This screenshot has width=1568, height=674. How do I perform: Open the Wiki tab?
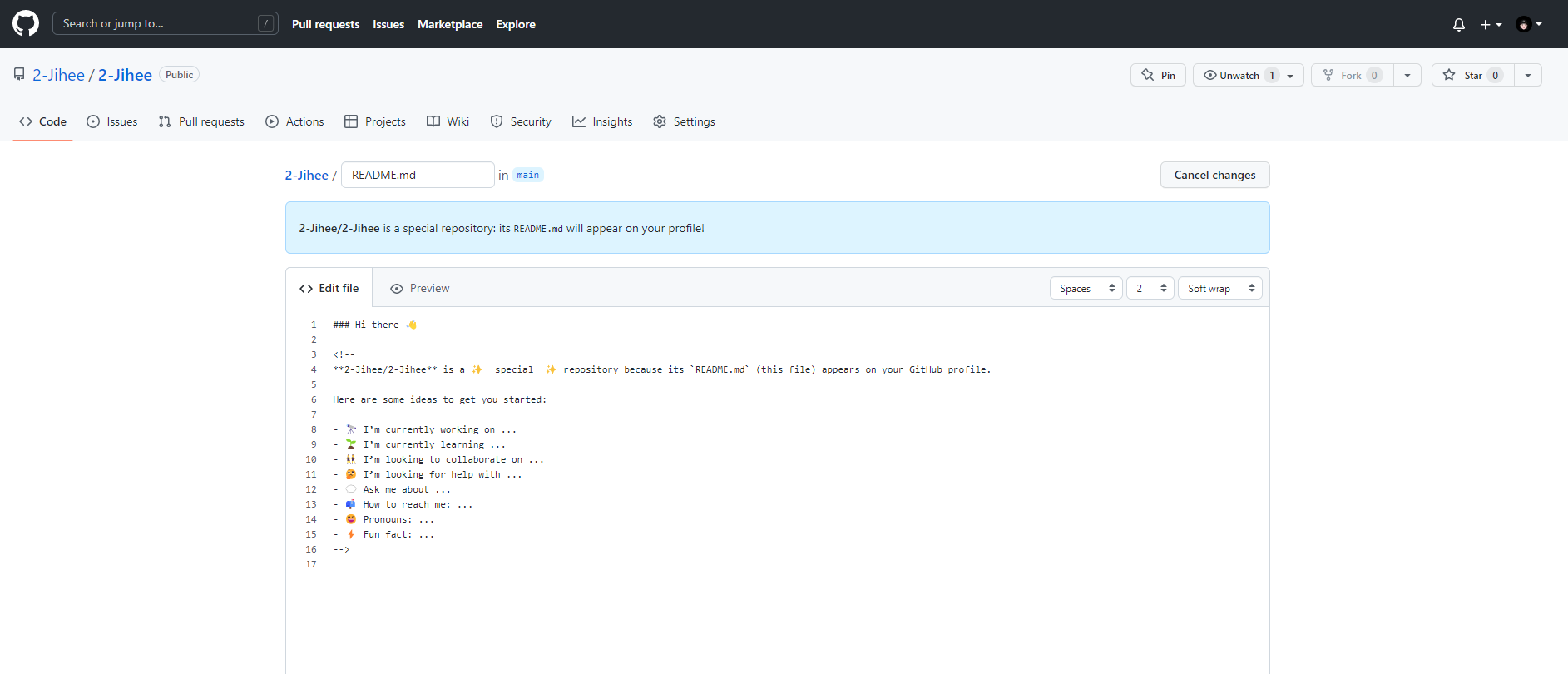tap(448, 121)
